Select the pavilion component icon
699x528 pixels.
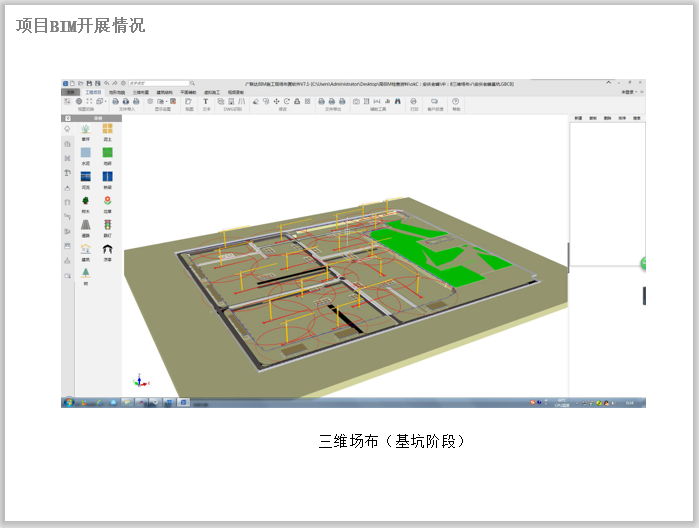point(107,248)
